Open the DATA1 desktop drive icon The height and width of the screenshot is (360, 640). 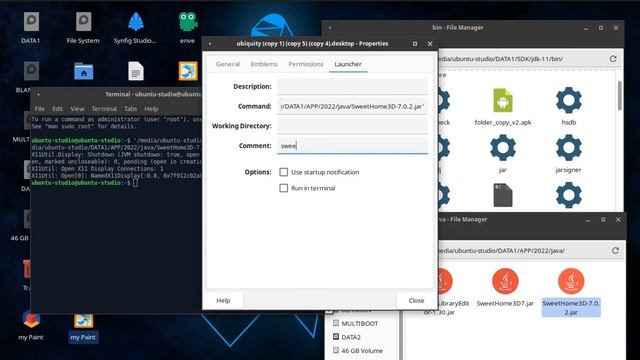point(31,22)
